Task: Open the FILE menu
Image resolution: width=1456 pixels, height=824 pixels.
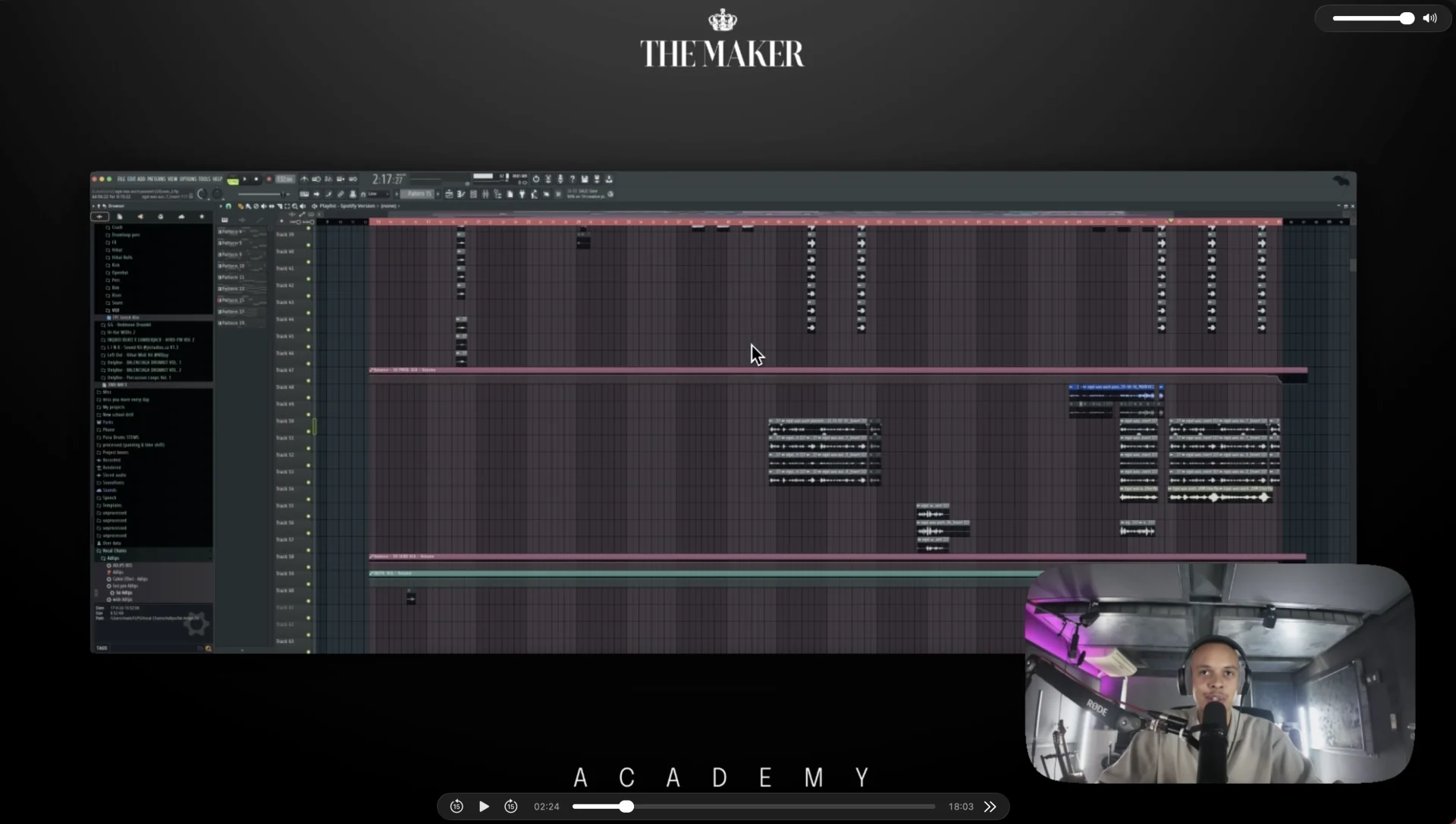Action: click(x=121, y=179)
